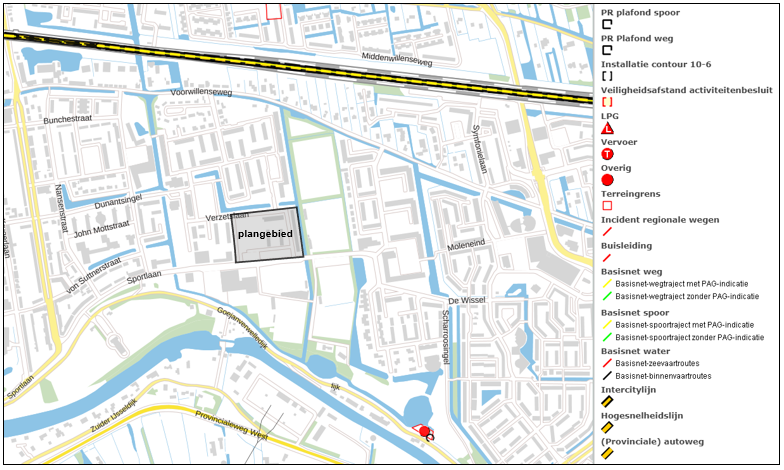Image resolution: width=784 pixels, height=470 pixels.
Task: Click the Basisnet spoor legend heading
Action: 635,312
